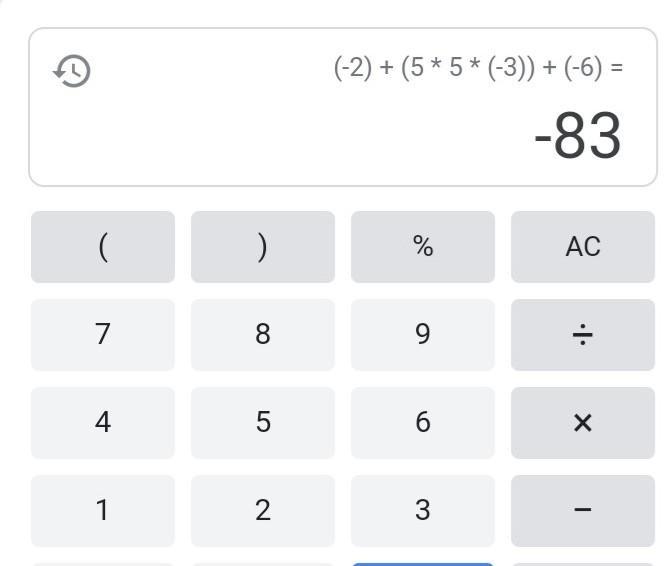This screenshot has height=566, width=667.
Task: Click the number 2 key
Action: click(263, 511)
